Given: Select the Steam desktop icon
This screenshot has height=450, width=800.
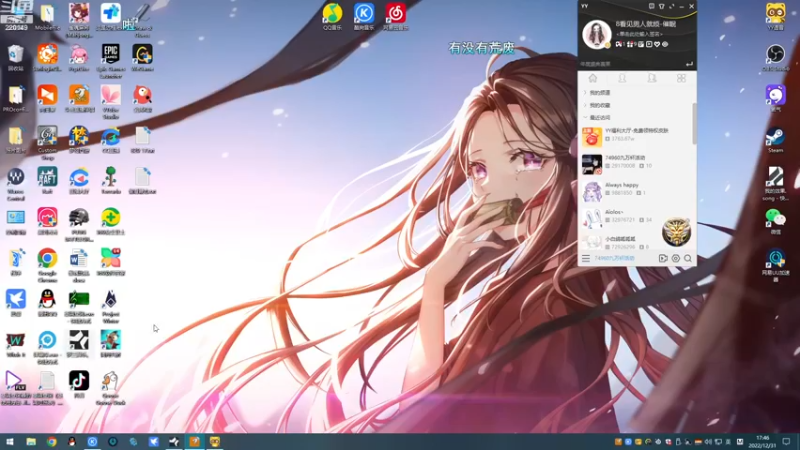Looking at the screenshot, I should (x=775, y=140).
